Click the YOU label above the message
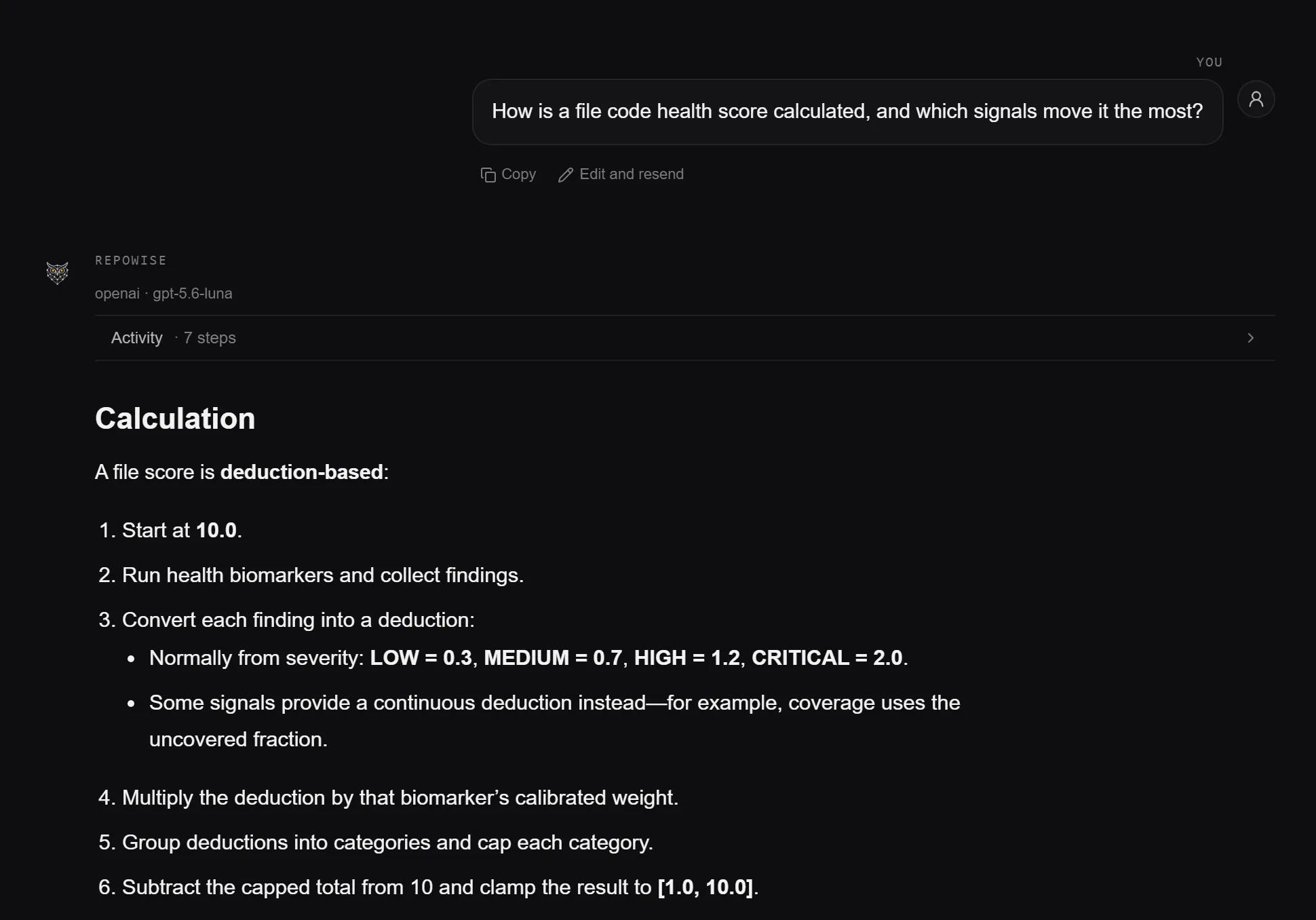 tap(1209, 62)
